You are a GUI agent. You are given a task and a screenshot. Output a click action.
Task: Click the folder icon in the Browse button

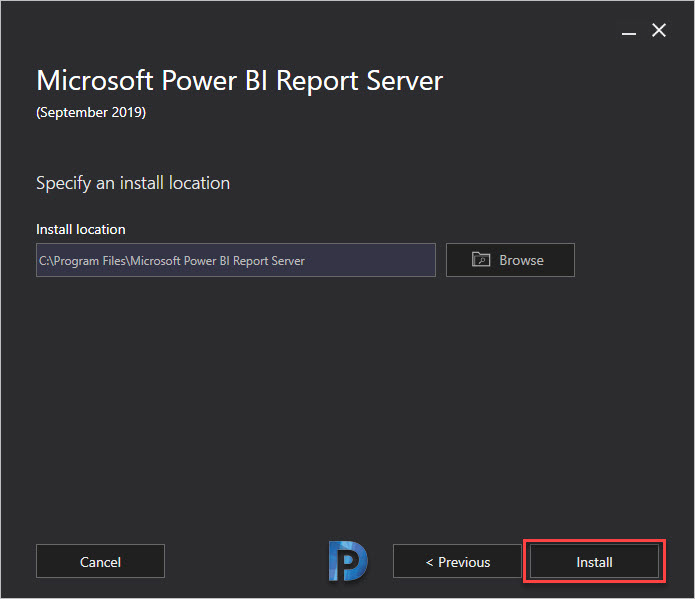(x=481, y=259)
